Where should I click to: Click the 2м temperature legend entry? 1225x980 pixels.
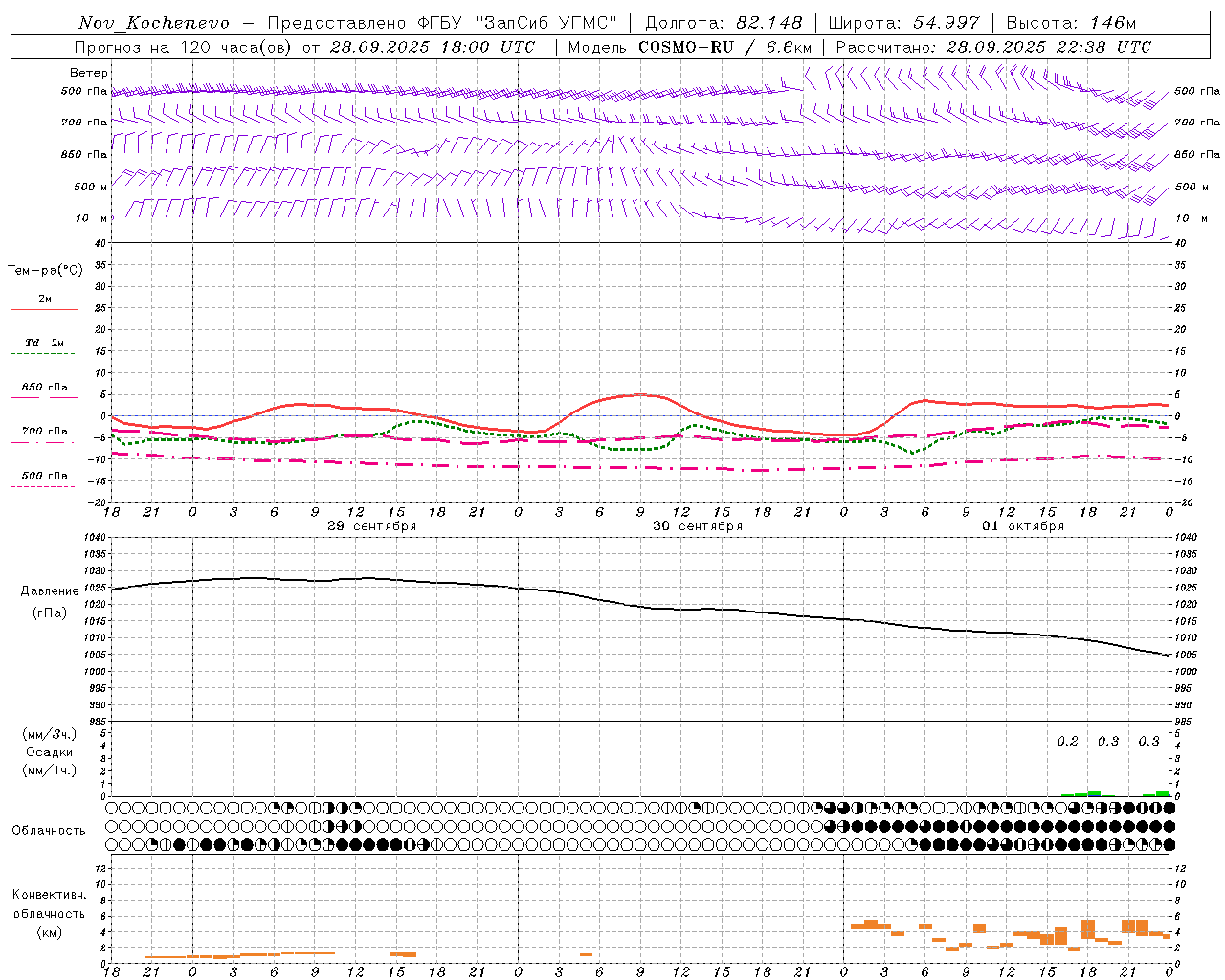(x=45, y=300)
